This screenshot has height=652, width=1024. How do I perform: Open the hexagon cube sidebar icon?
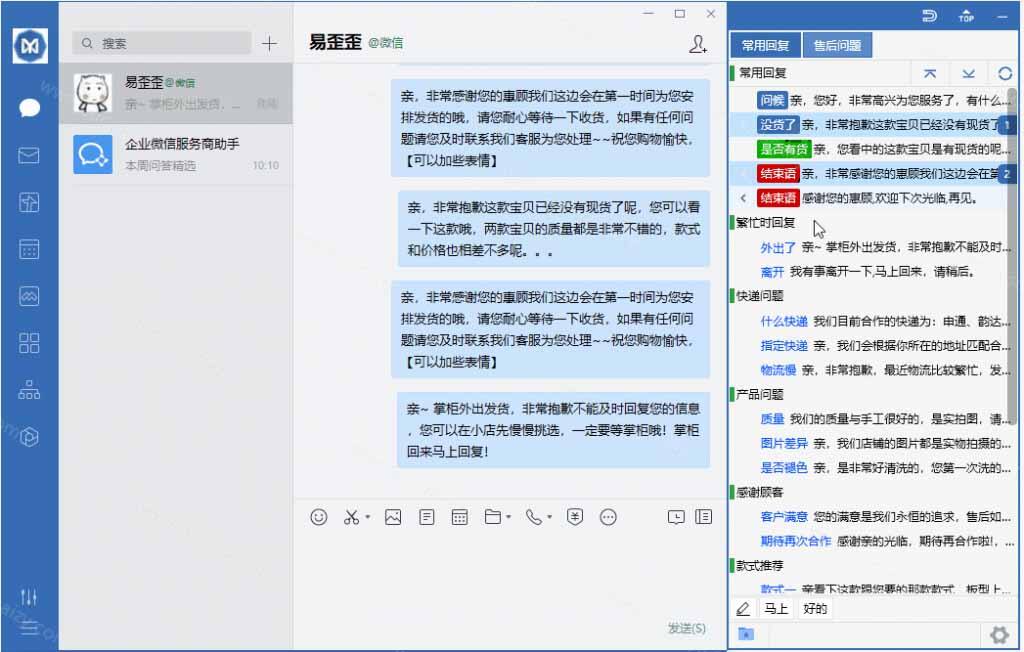pyautogui.click(x=29, y=436)
